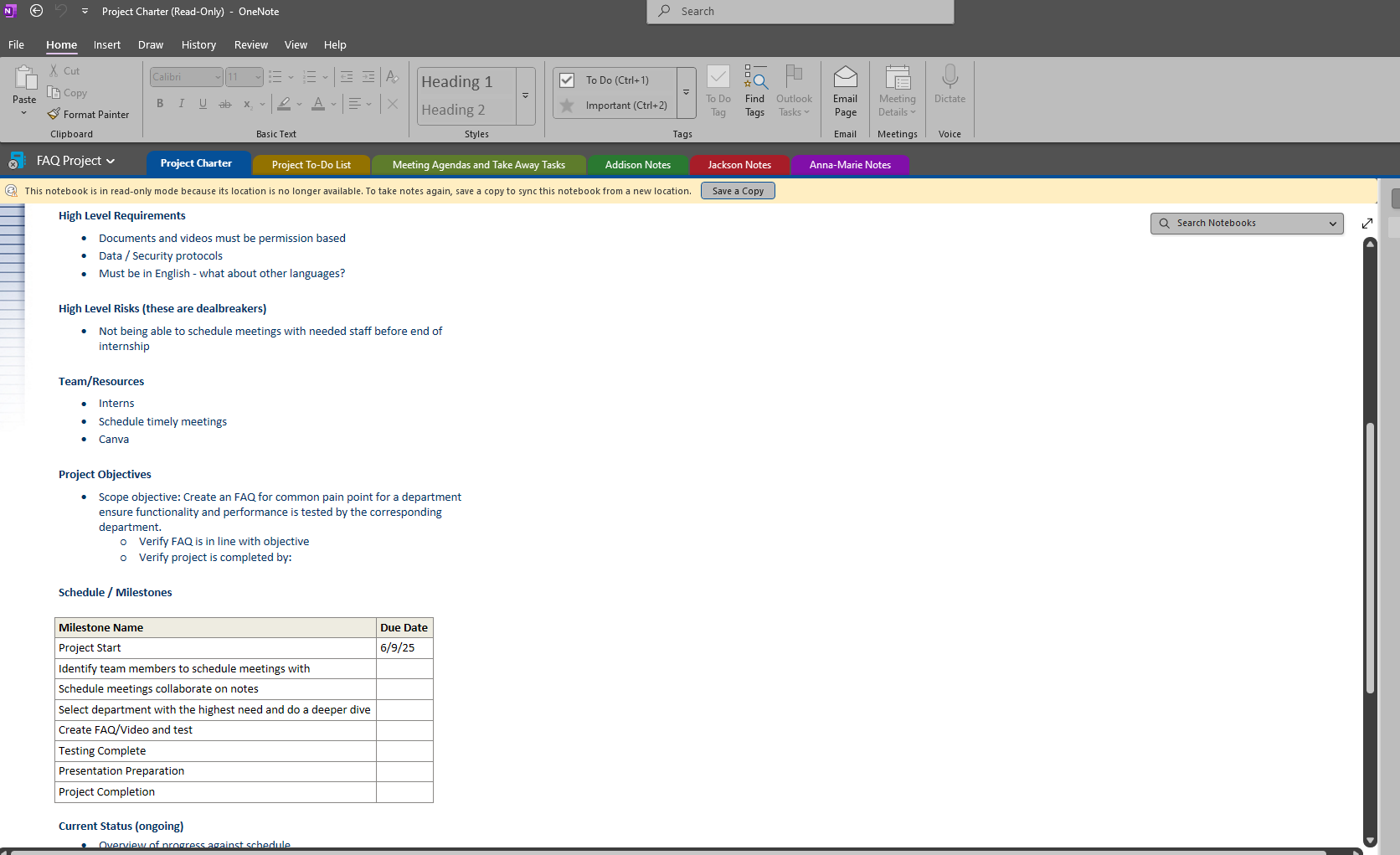Viewport: 1400px width, 855px height.
Task: Click the Cut scissors icon
Action: pyautogui.click(x=54, y=71)
